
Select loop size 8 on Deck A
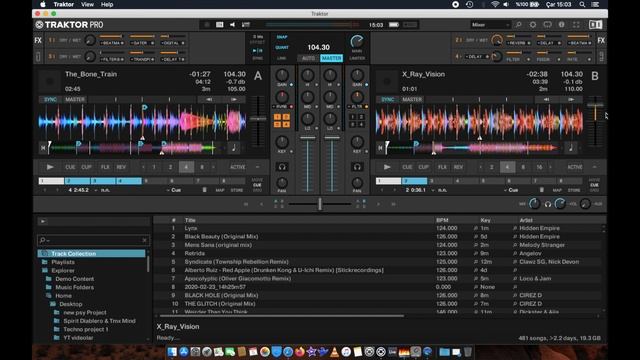pyautogui.click(x=202, y=167)
